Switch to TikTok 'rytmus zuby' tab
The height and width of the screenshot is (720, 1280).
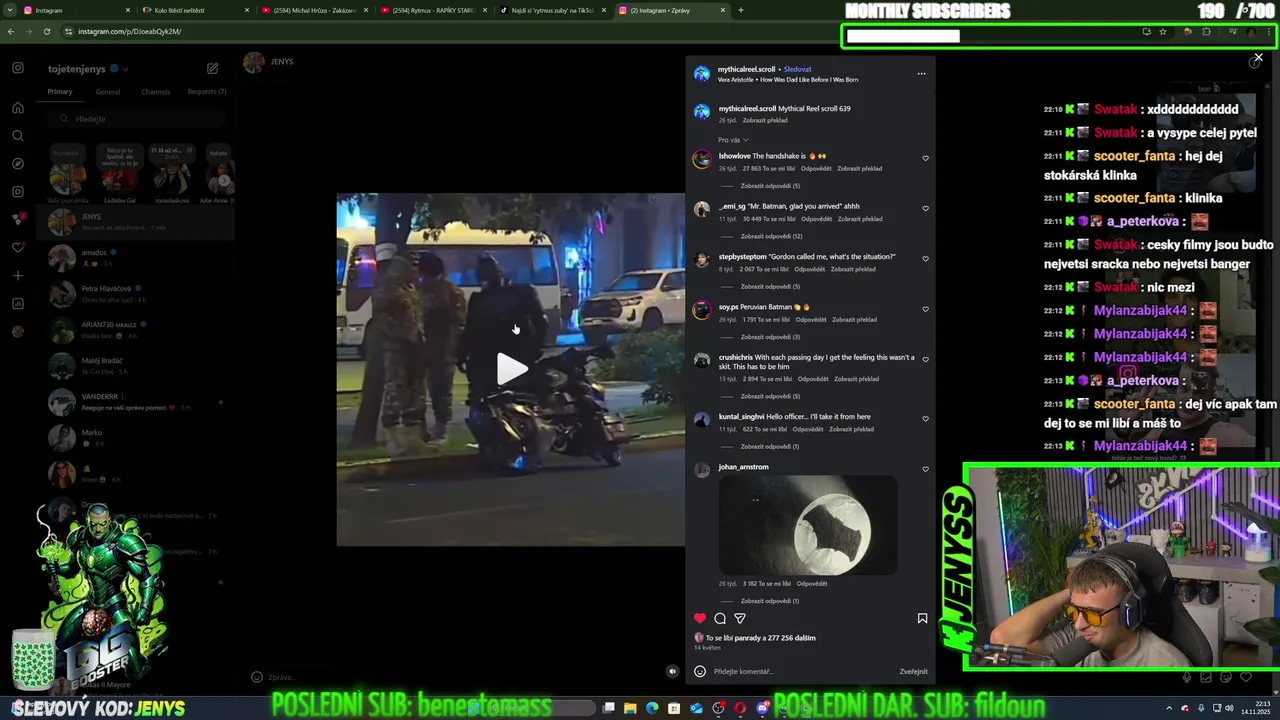coord(553,10)
